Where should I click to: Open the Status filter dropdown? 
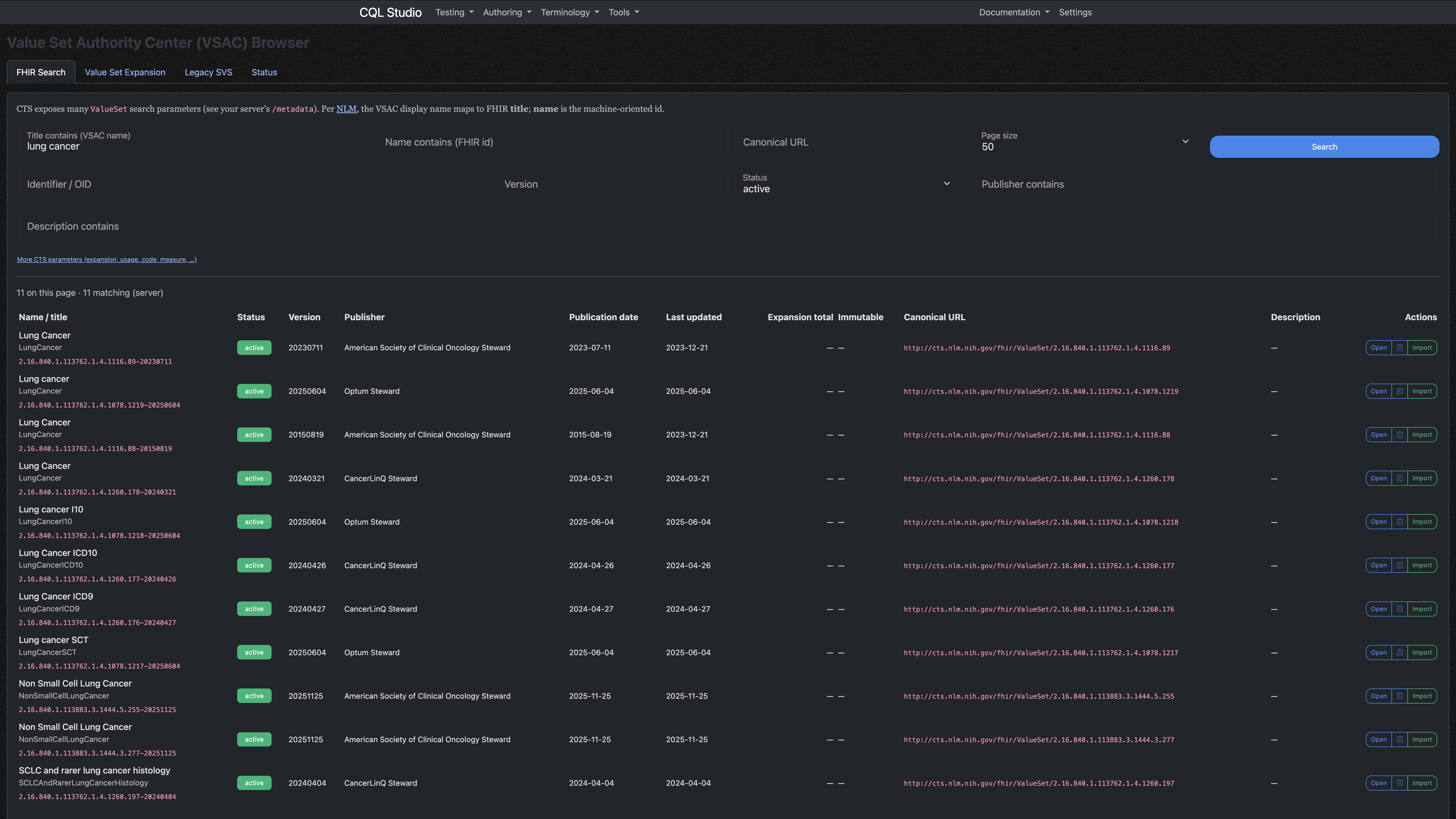coord(847,184)
